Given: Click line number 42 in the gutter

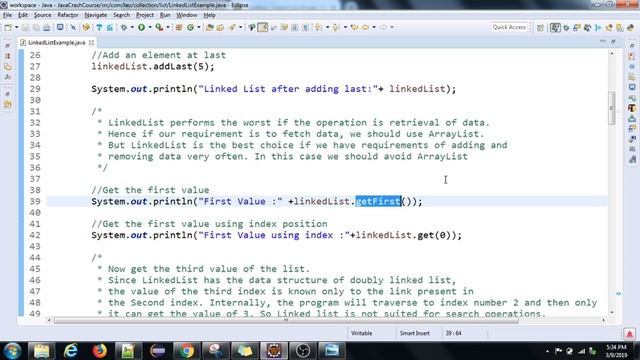Looking at the screenshot, I should point(35,235).
